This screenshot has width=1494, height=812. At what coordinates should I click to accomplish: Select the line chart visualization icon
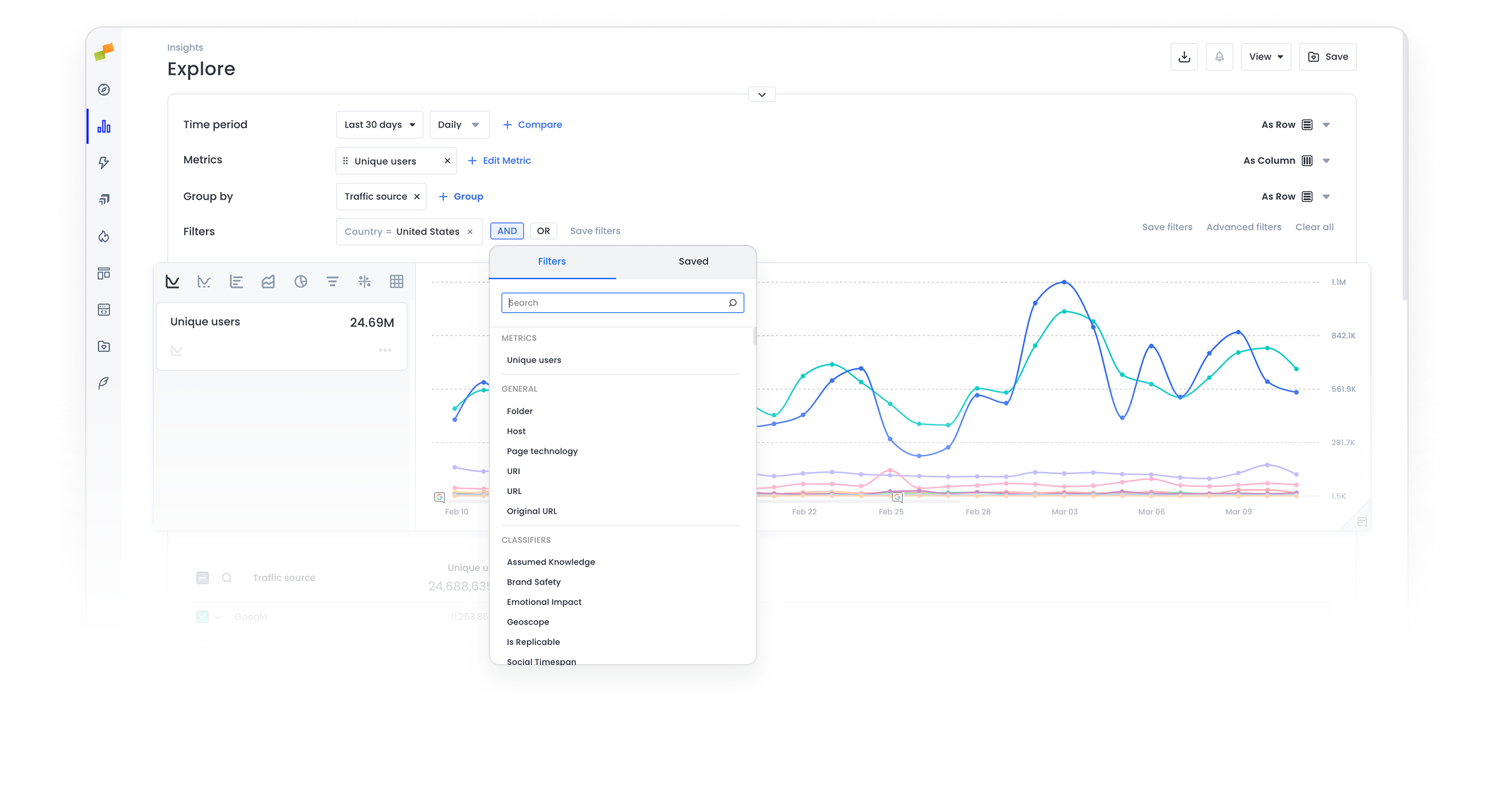[x=172, y=281]
